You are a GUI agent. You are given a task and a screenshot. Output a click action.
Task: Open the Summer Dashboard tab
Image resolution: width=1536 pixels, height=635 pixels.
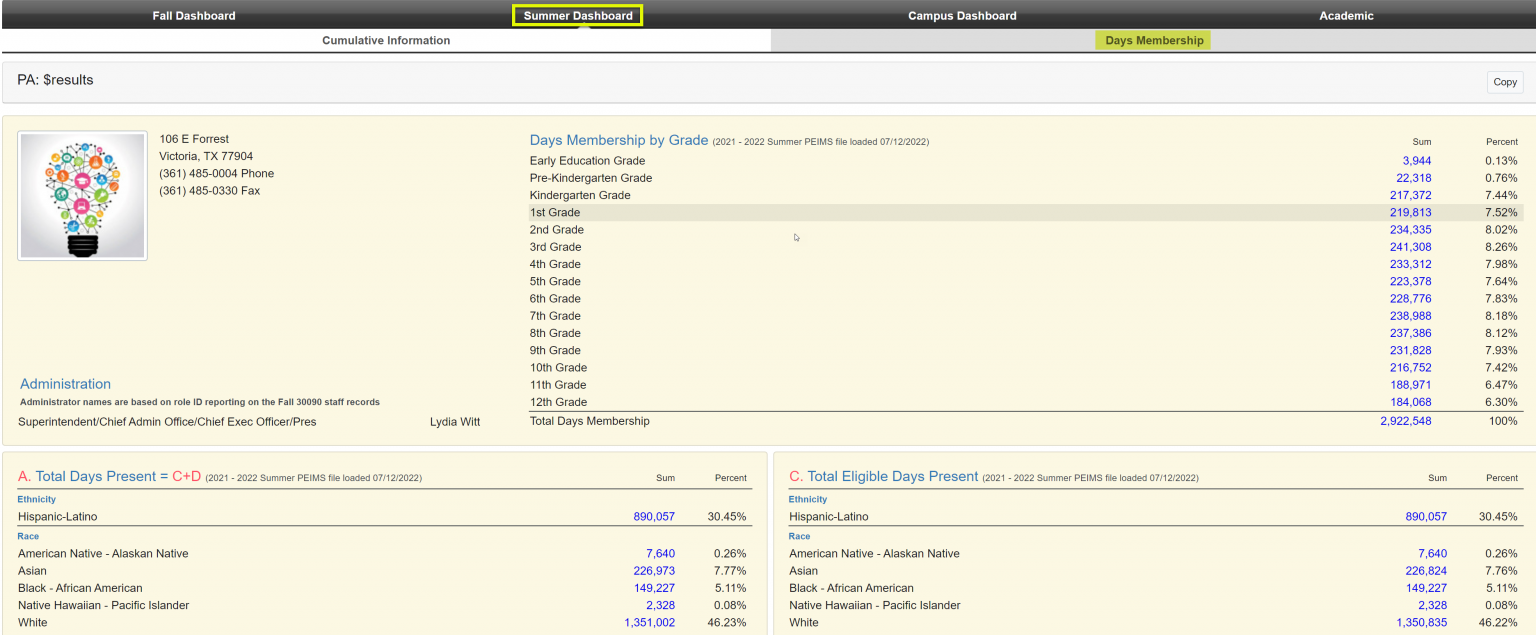tap(577, 15)
